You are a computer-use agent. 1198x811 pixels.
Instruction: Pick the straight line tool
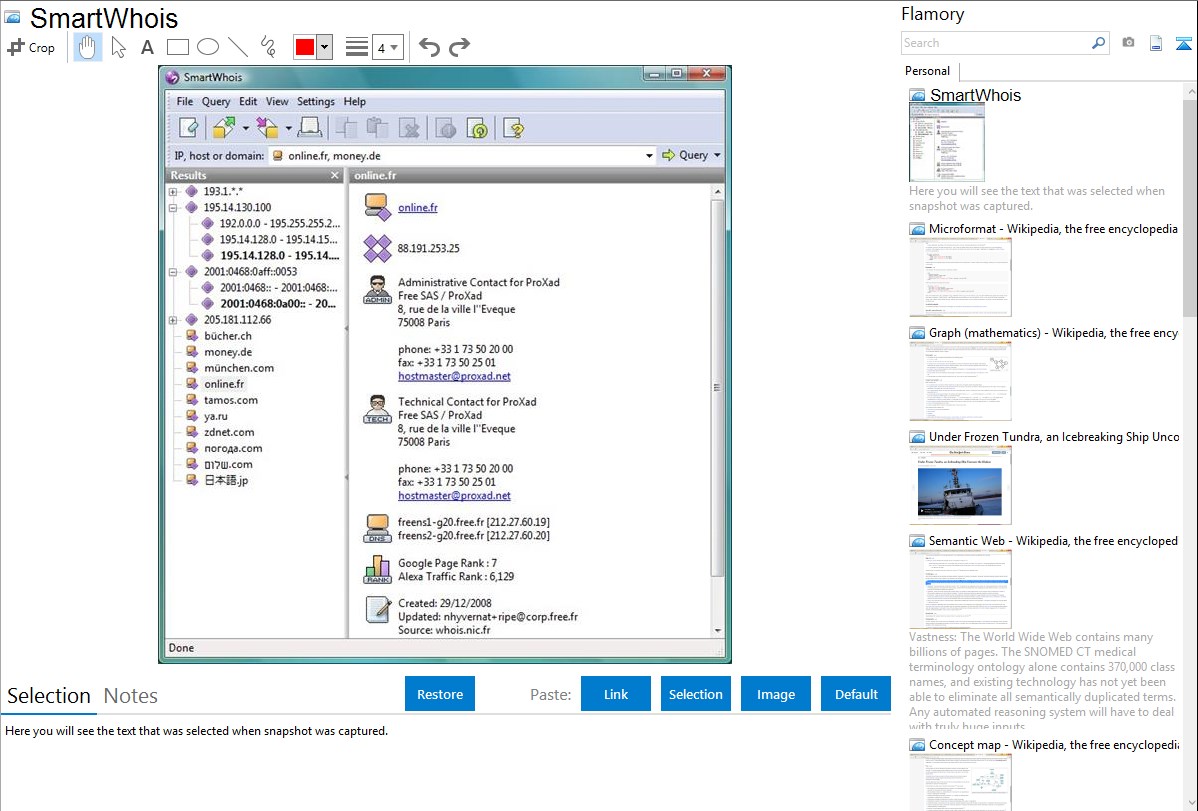[238, 47]
